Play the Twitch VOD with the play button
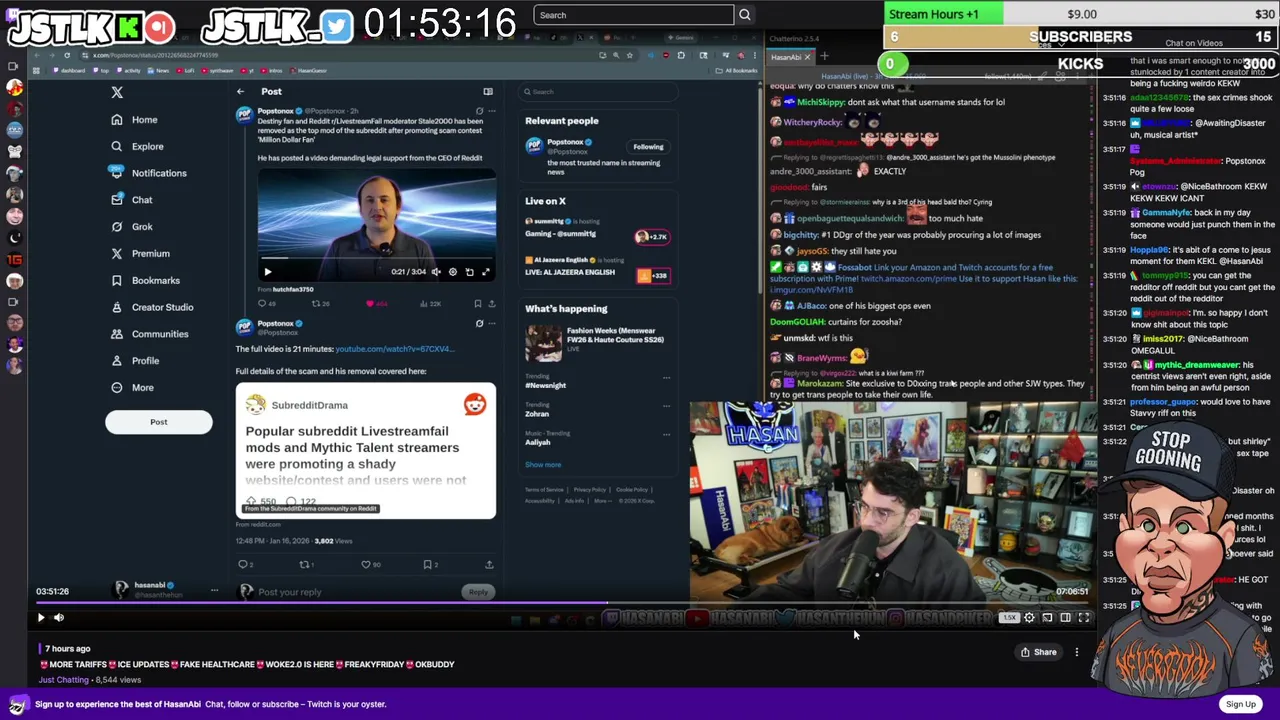Screen dimensions: 1280x720 click(x=41, y=618)
